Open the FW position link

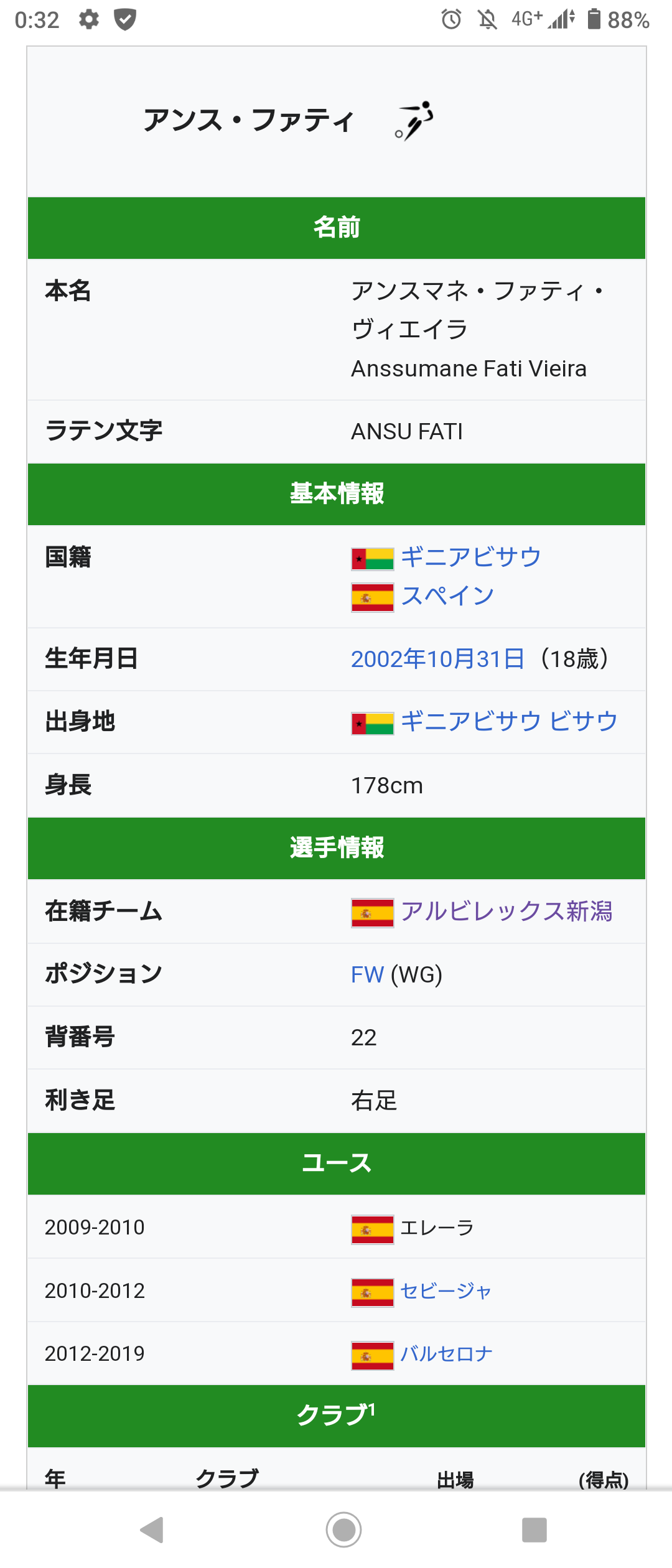(367, 974)
